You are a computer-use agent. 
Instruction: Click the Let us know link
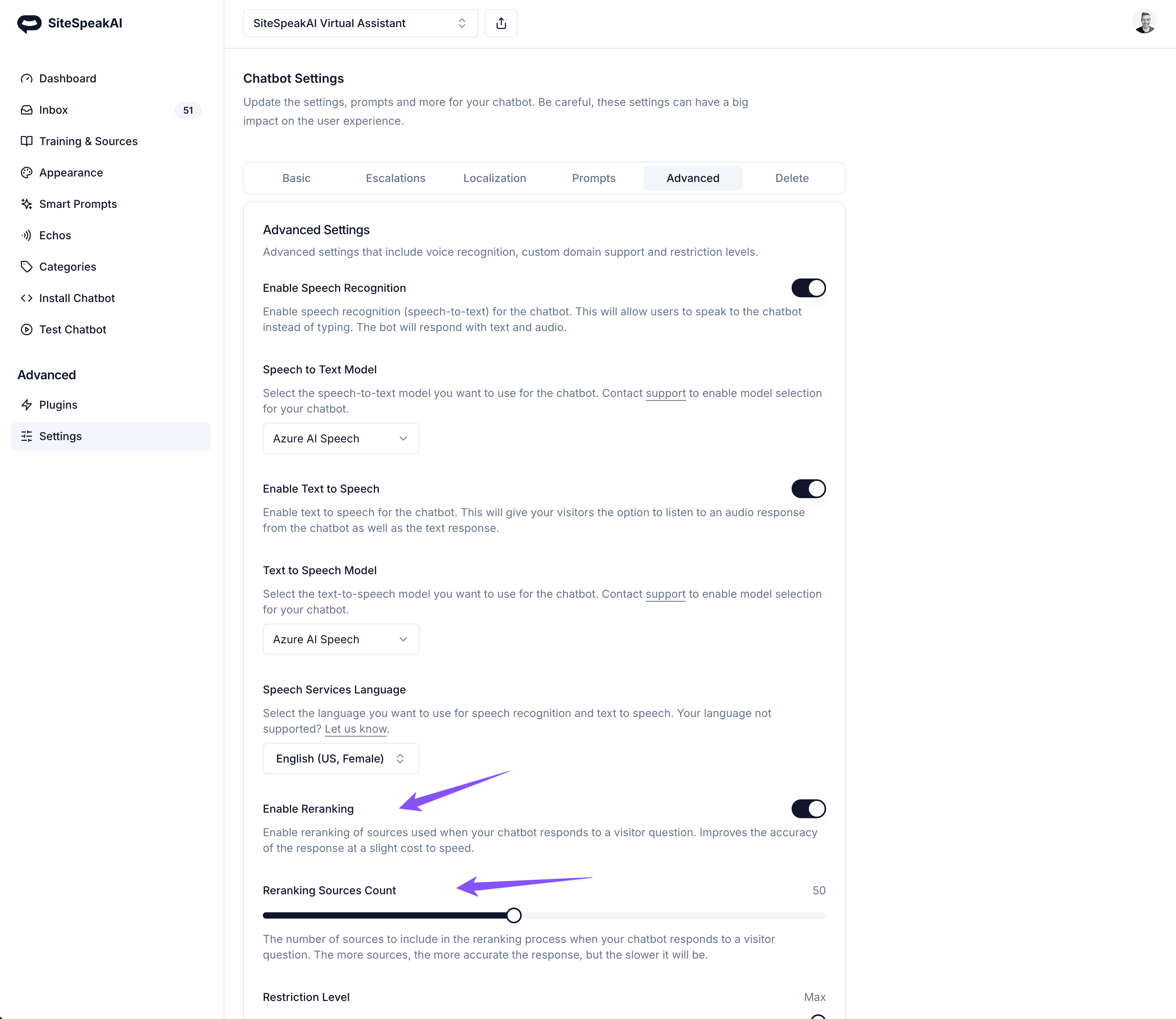(355, 728)
